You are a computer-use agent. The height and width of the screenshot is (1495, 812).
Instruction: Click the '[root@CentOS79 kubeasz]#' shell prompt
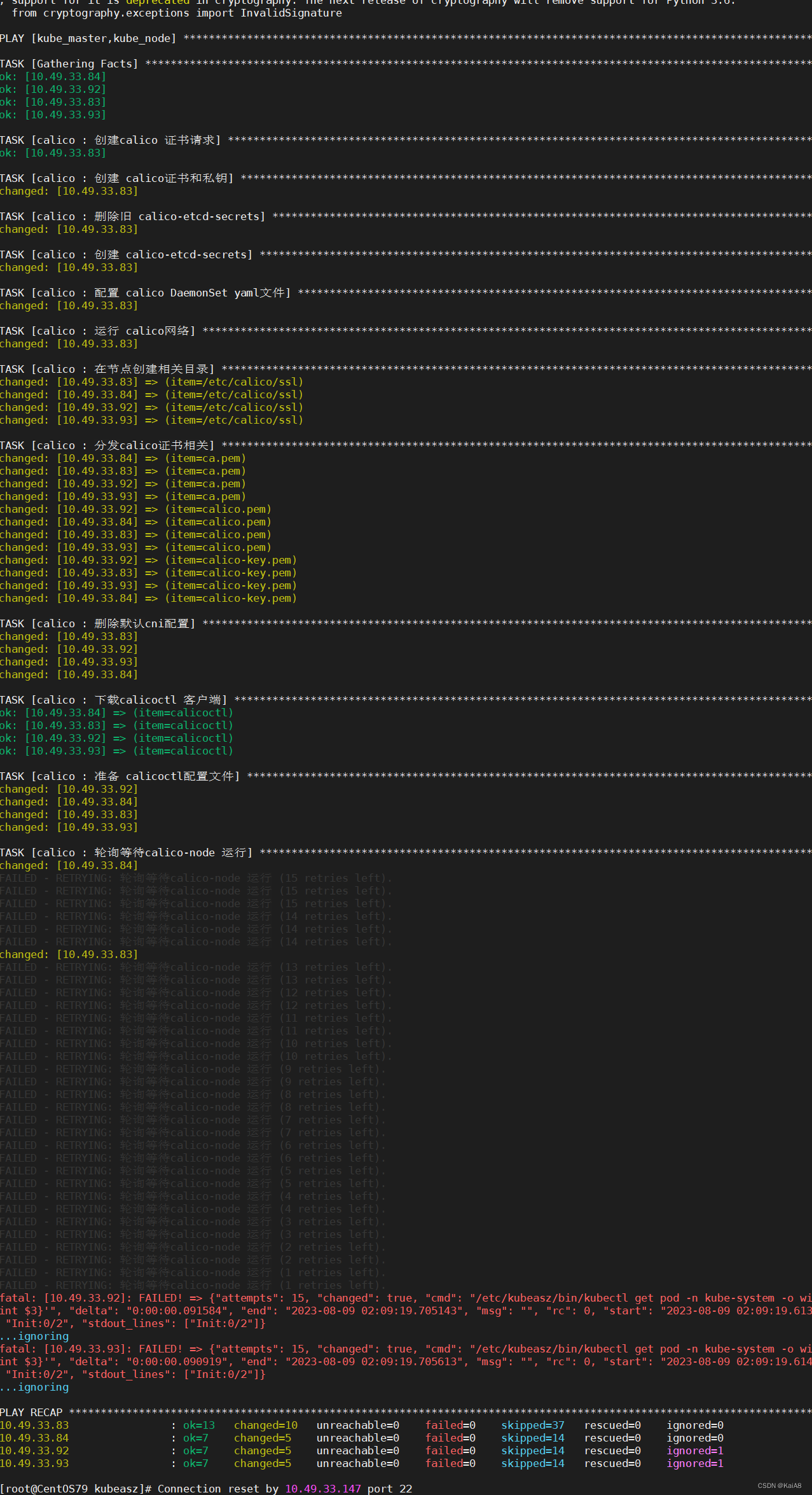pos(76,1489)
